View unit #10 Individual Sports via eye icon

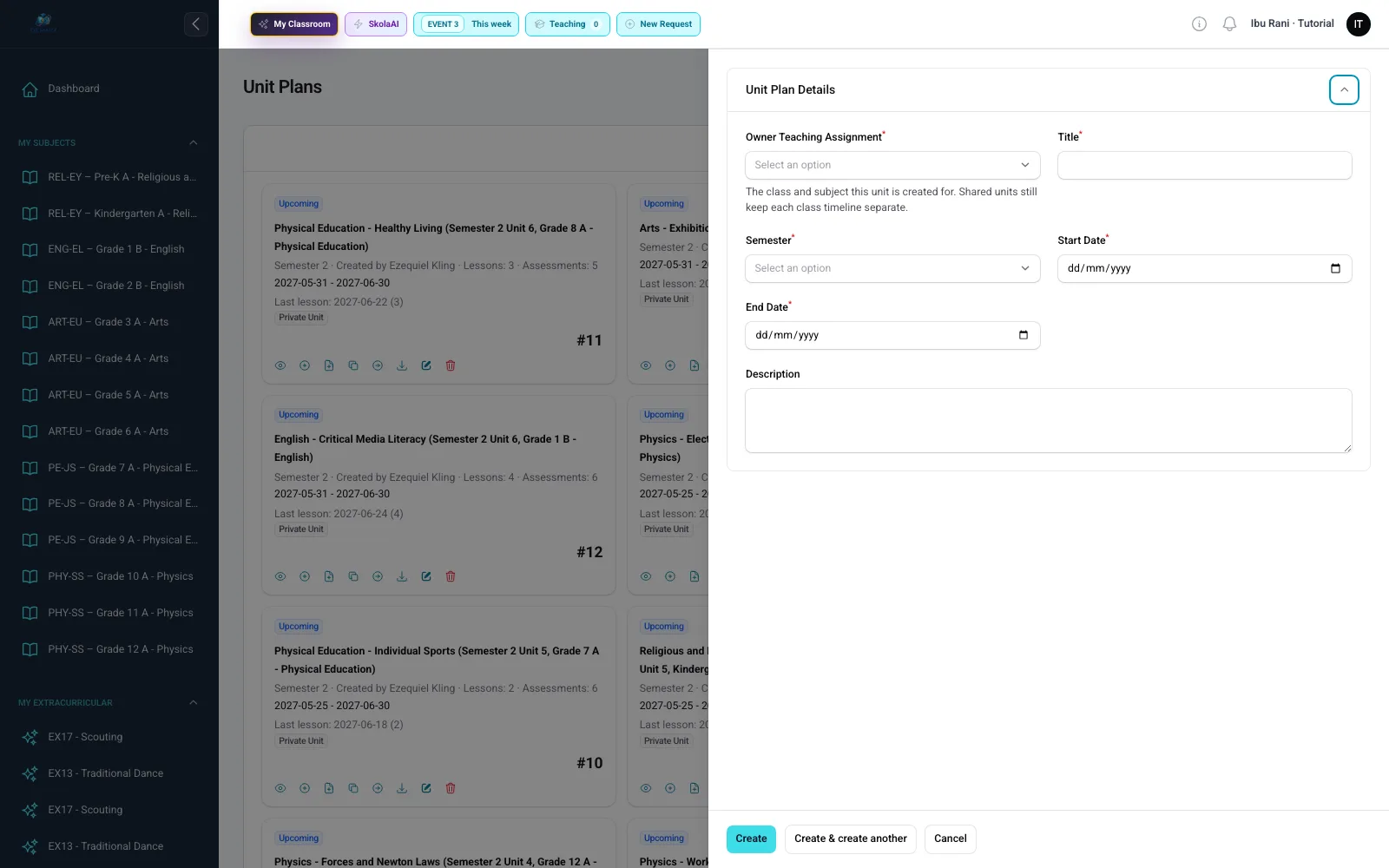click(280, 788)
